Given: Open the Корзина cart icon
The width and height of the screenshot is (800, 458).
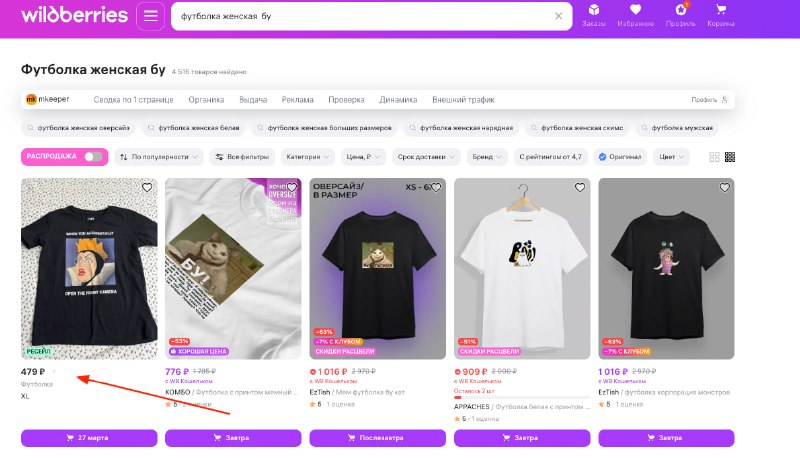Looking at the screenshot, I should tap(720, 15).
